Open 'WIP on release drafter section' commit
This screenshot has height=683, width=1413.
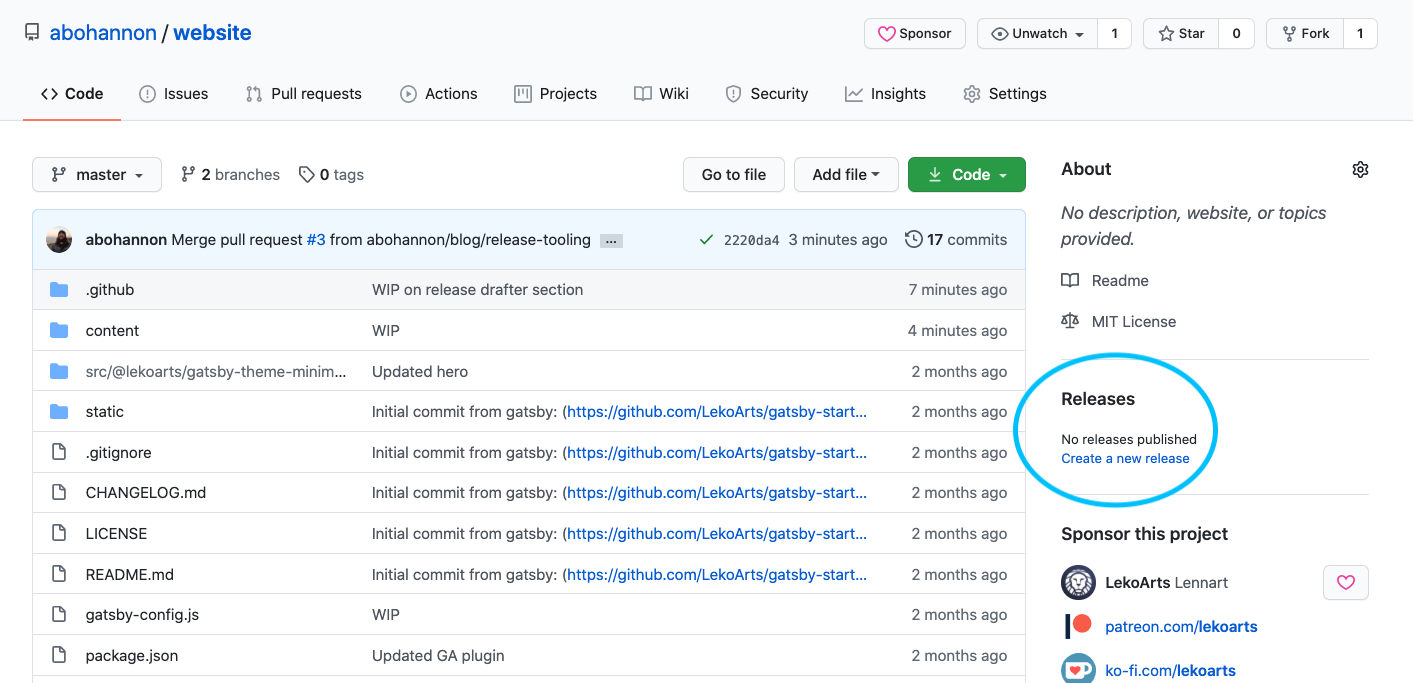tap(477, 289)
